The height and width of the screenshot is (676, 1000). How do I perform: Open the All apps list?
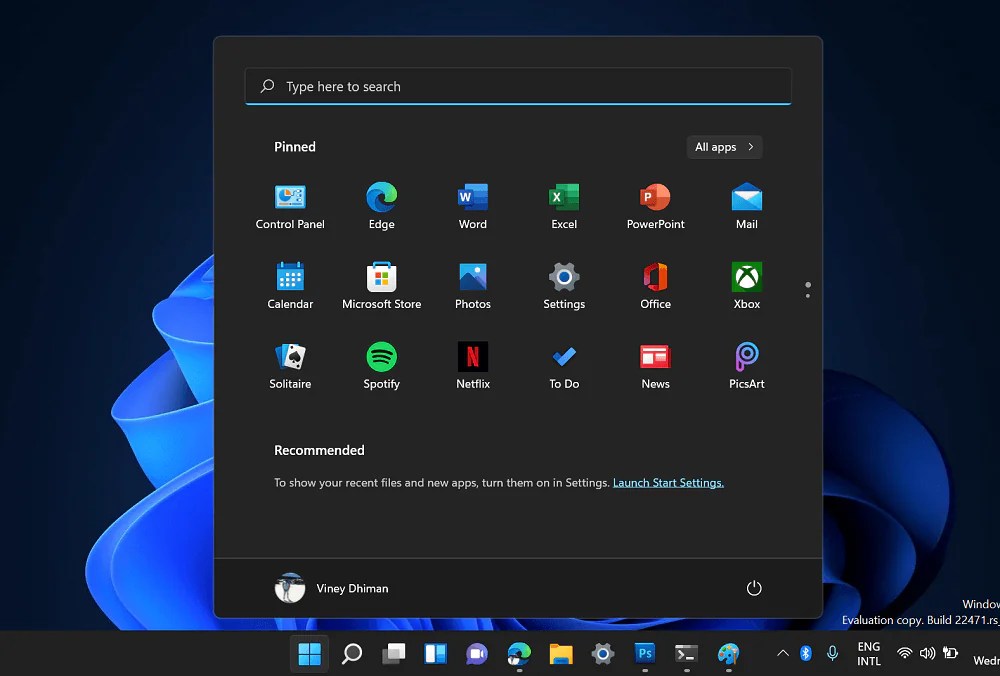point(723,147)
